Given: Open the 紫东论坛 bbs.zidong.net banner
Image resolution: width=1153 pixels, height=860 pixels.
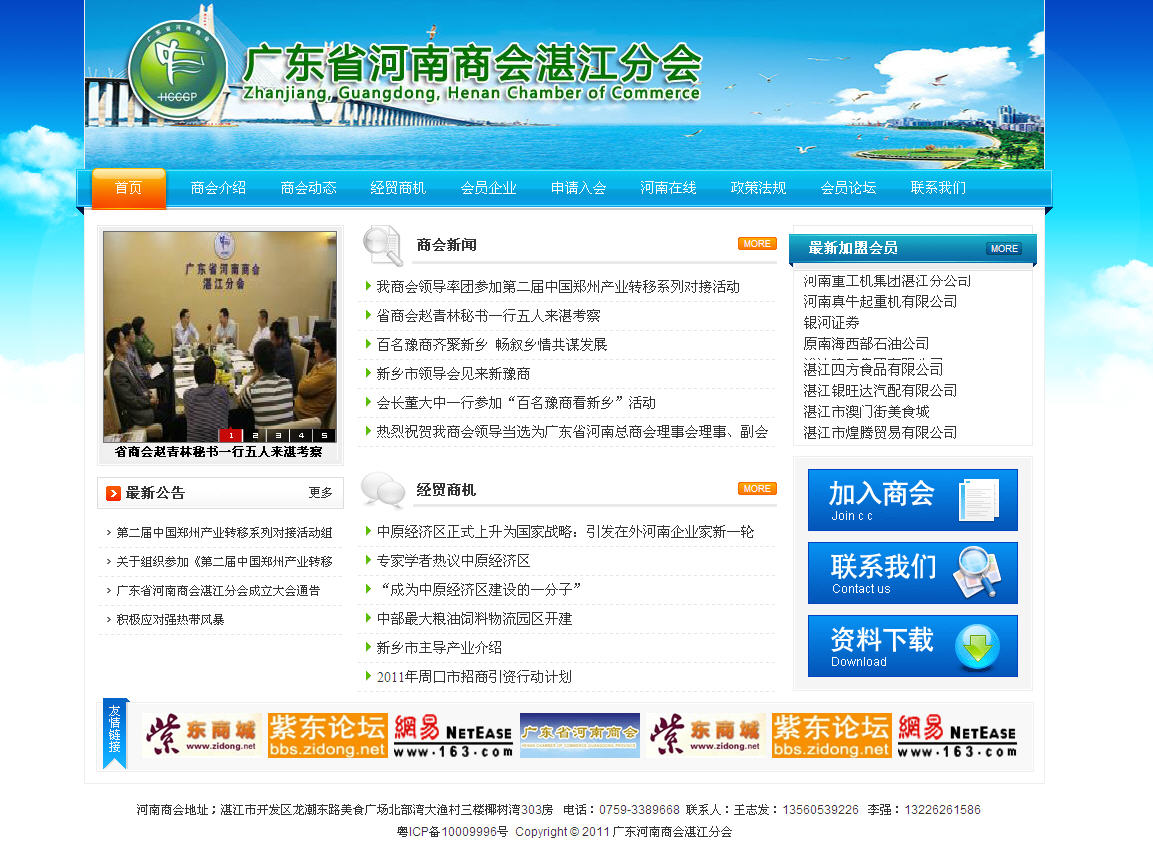Looking at the screenshot, I should (327, 735).
